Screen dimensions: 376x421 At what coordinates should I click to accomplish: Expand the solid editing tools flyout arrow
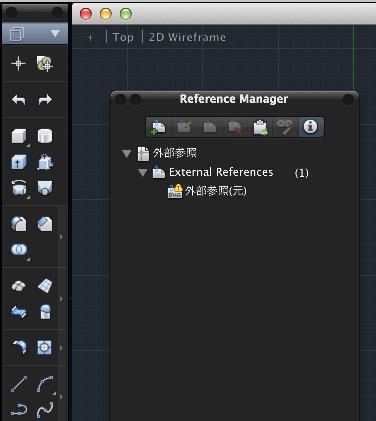[x=61, y=237]
